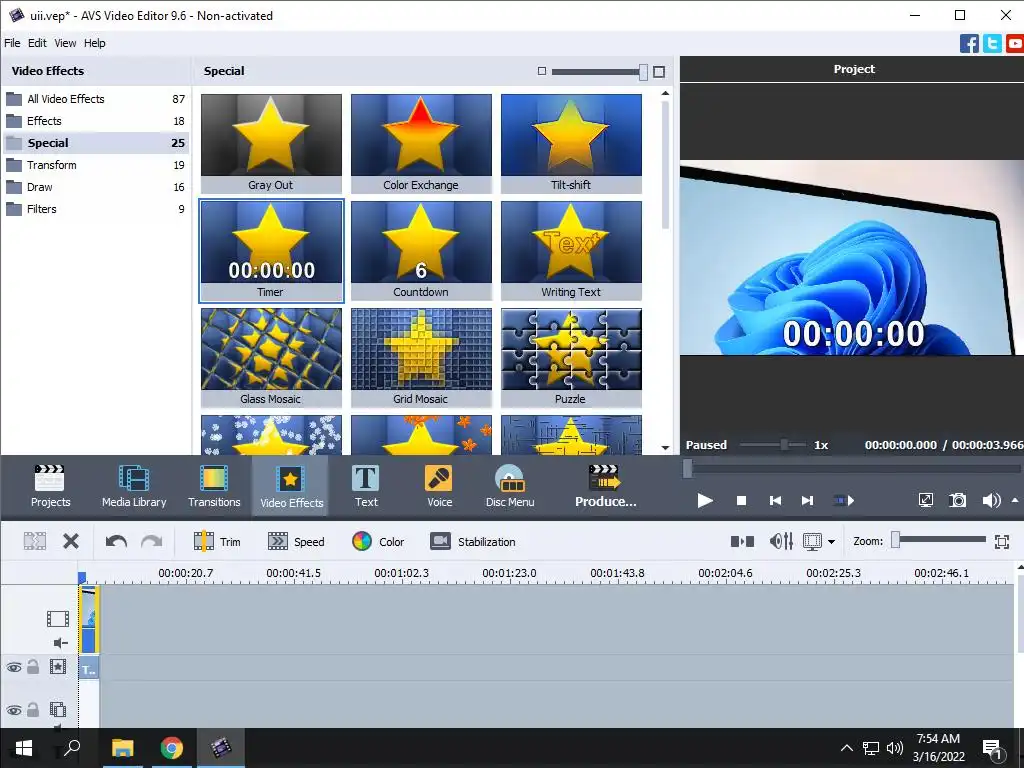Screen dimensions: 1024x768
Task: Click the zoom-to-fit timeline icon
Action: click(1002, 541)
